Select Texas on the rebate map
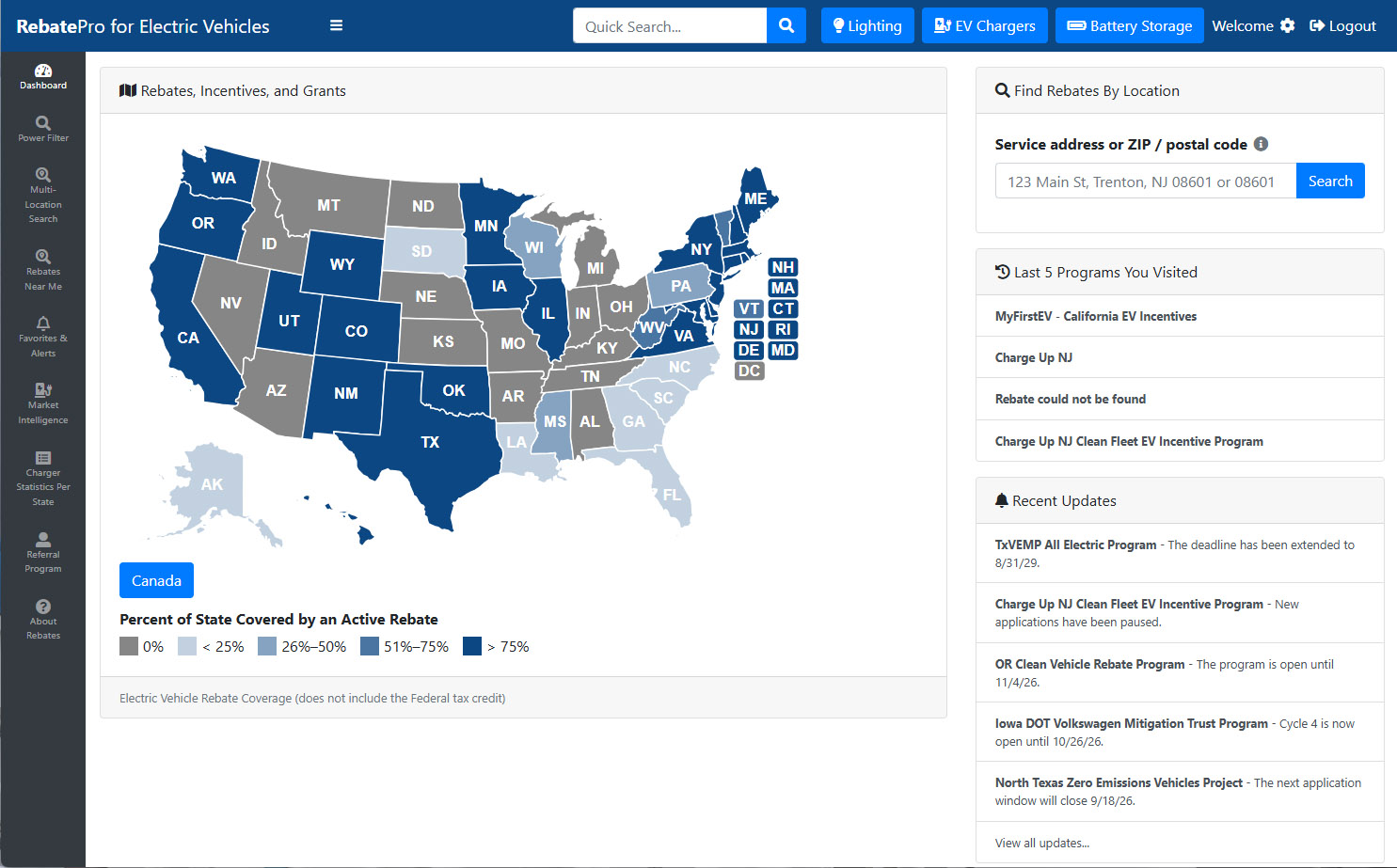The height and width of the screenshot is (868, 1397). [x=430, y=442]
